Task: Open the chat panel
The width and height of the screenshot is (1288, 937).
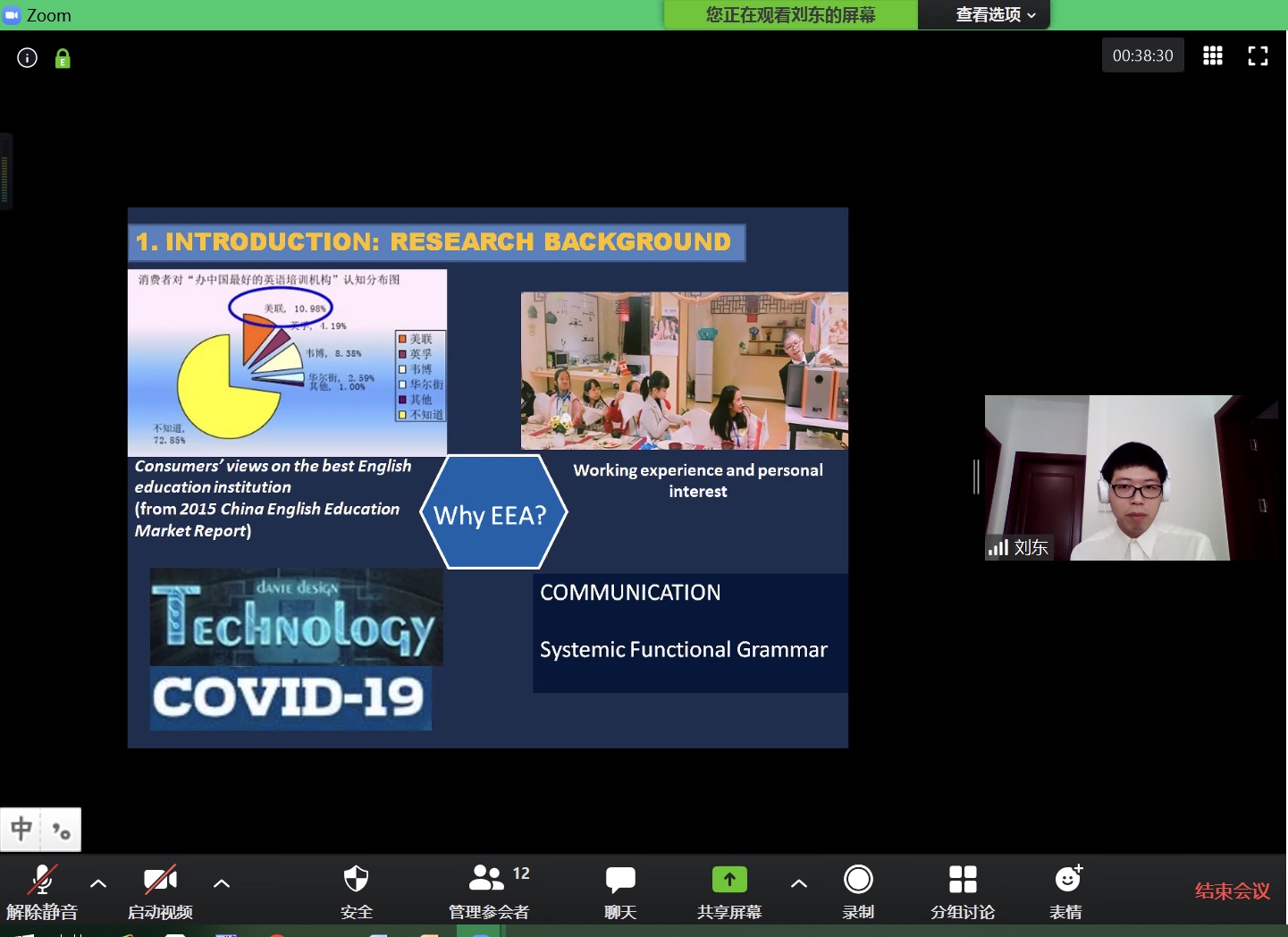Action: point(619,889)
